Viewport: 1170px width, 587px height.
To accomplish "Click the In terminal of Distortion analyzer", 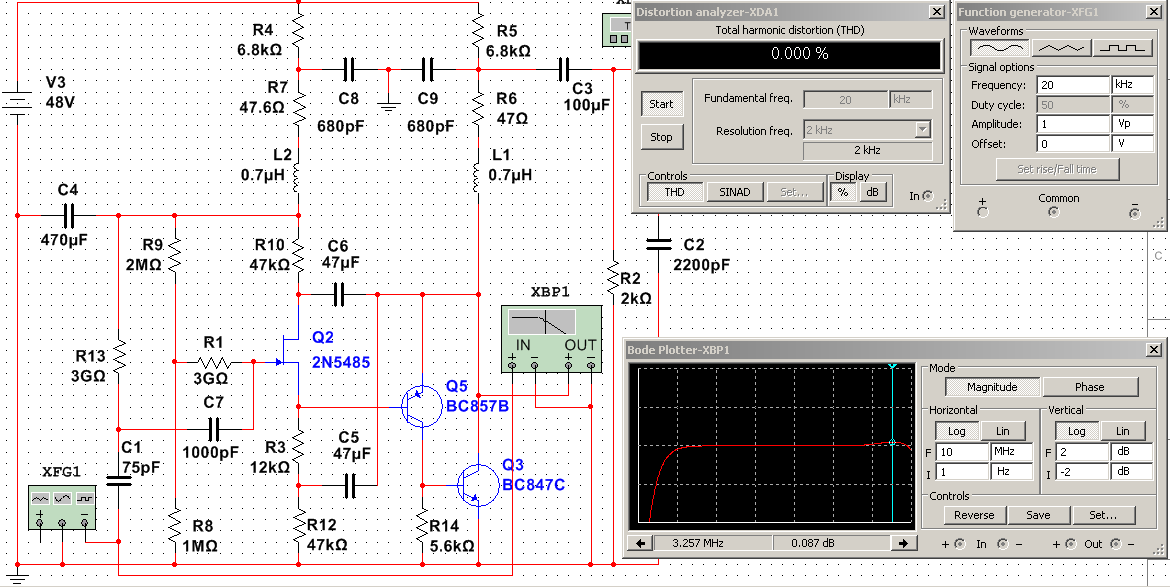I will tap(927, 196).
